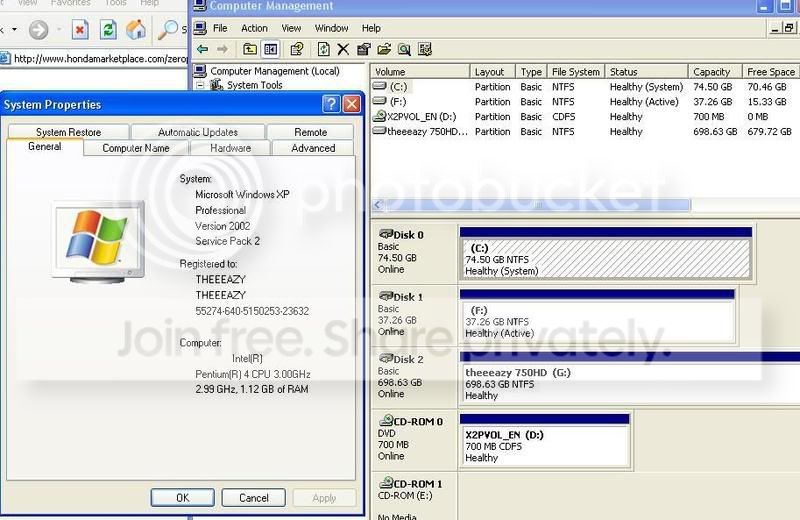Viewport: 800px width, 520px height.
Task: Select the X2PVOL_EN (D:) 700 MB partition block
Action: click(x=544, y=440)
